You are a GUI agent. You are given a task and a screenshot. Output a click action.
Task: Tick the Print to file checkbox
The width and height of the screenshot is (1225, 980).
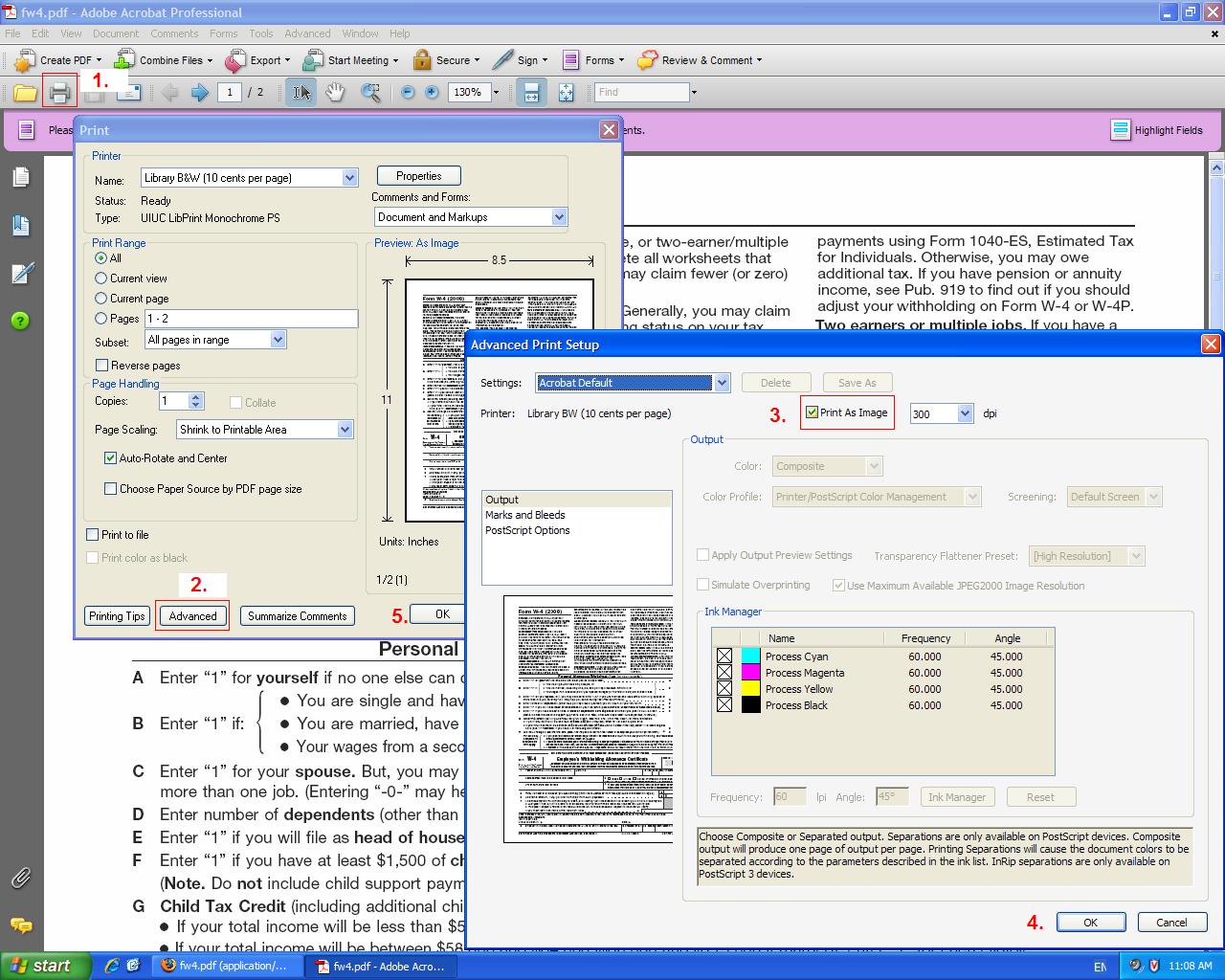[92, 535]
